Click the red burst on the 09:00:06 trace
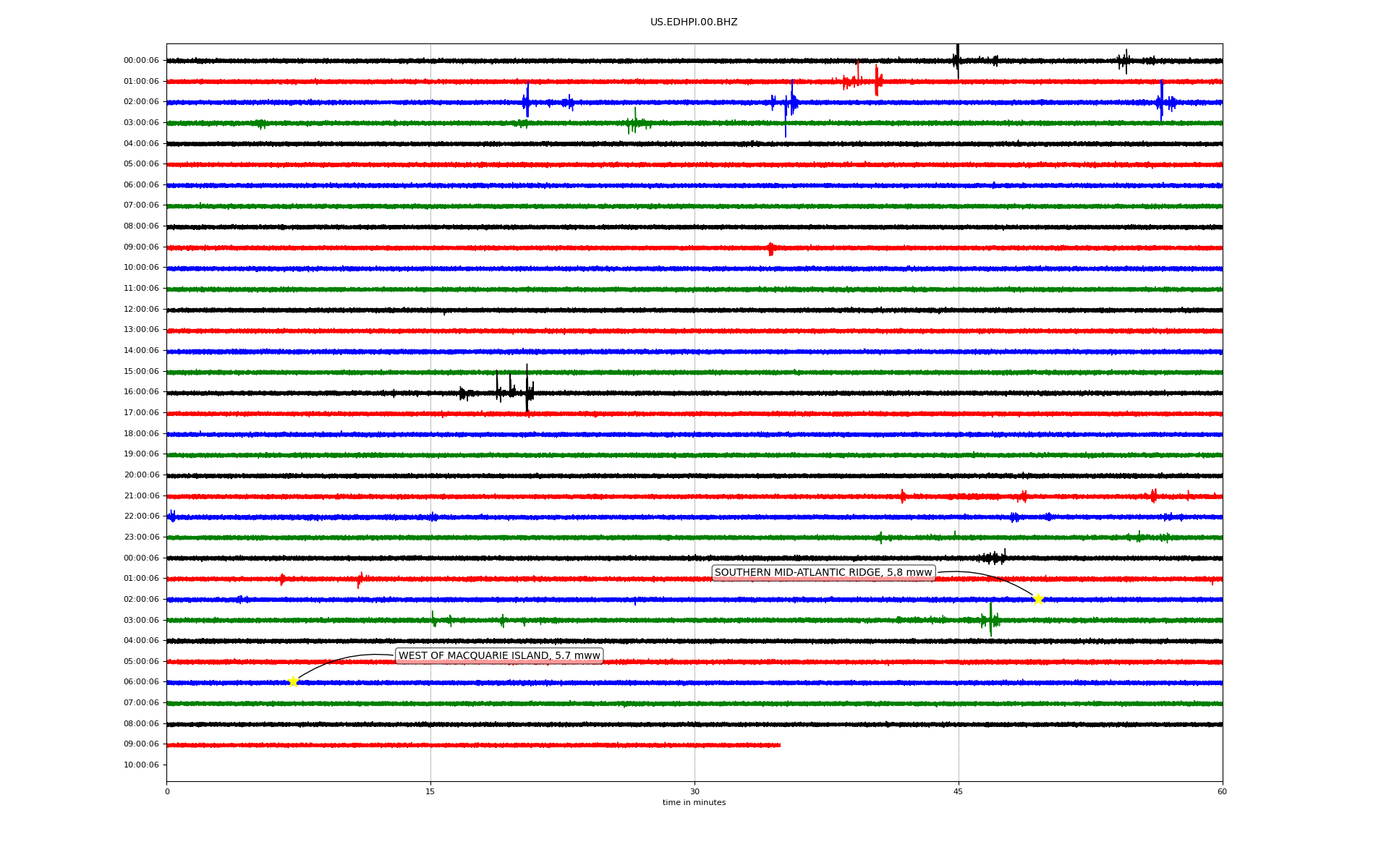 tap(770, 249)
